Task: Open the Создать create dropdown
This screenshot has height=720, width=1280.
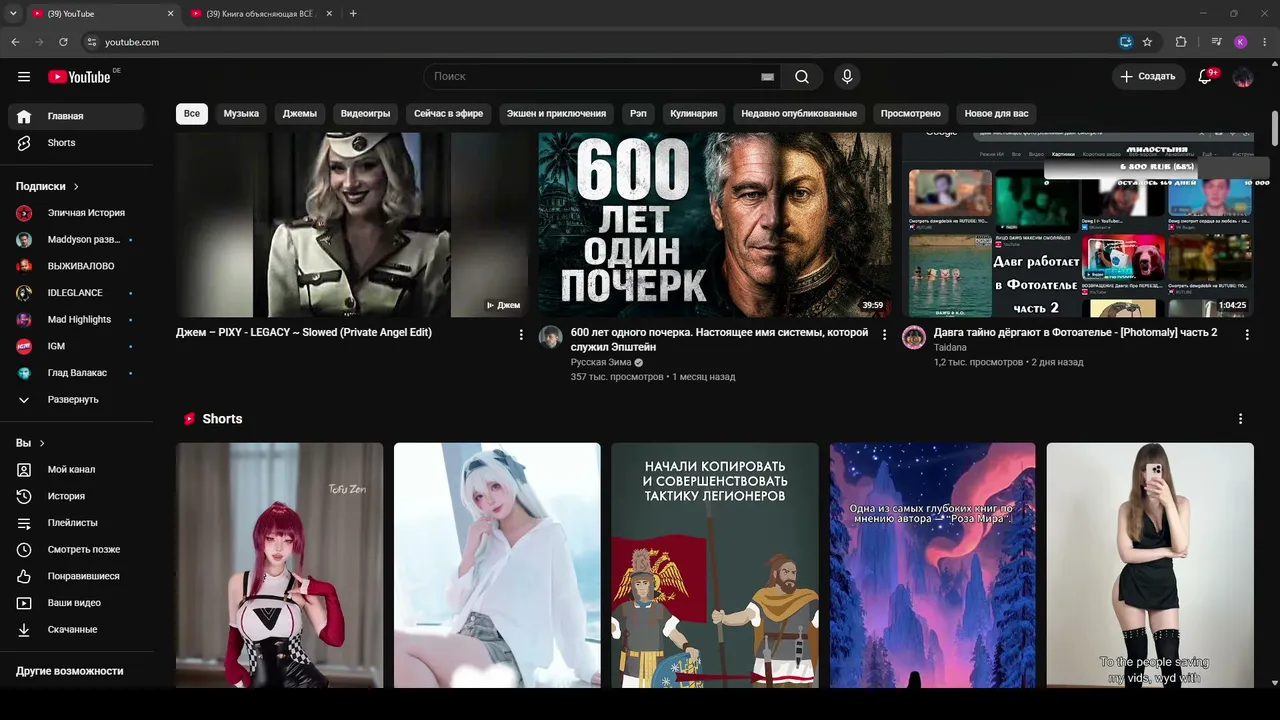Action: tap(1148, 77)
